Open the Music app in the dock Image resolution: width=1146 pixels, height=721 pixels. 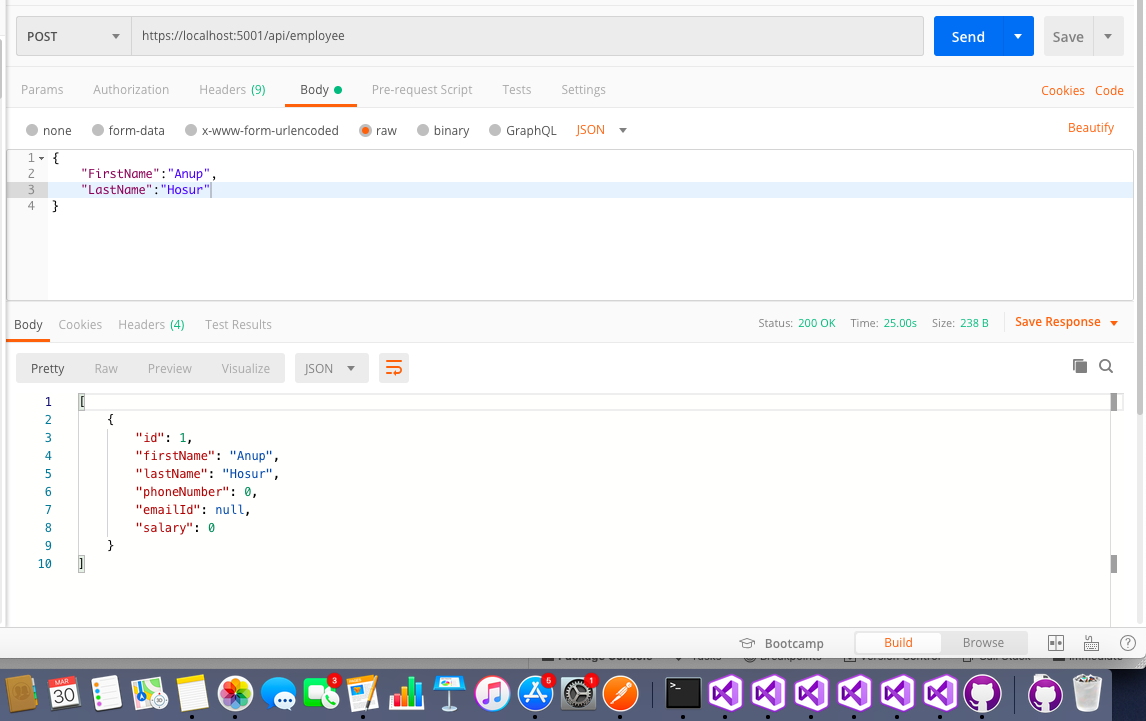[493, 693]
